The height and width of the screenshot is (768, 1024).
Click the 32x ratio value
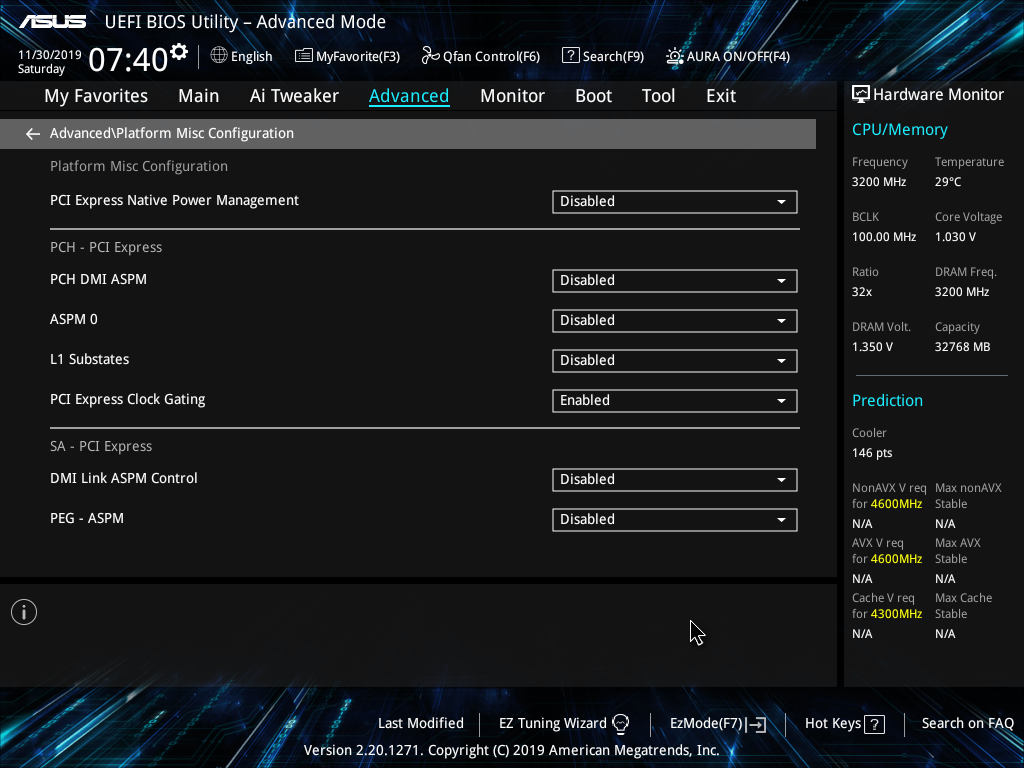(861, 292)
